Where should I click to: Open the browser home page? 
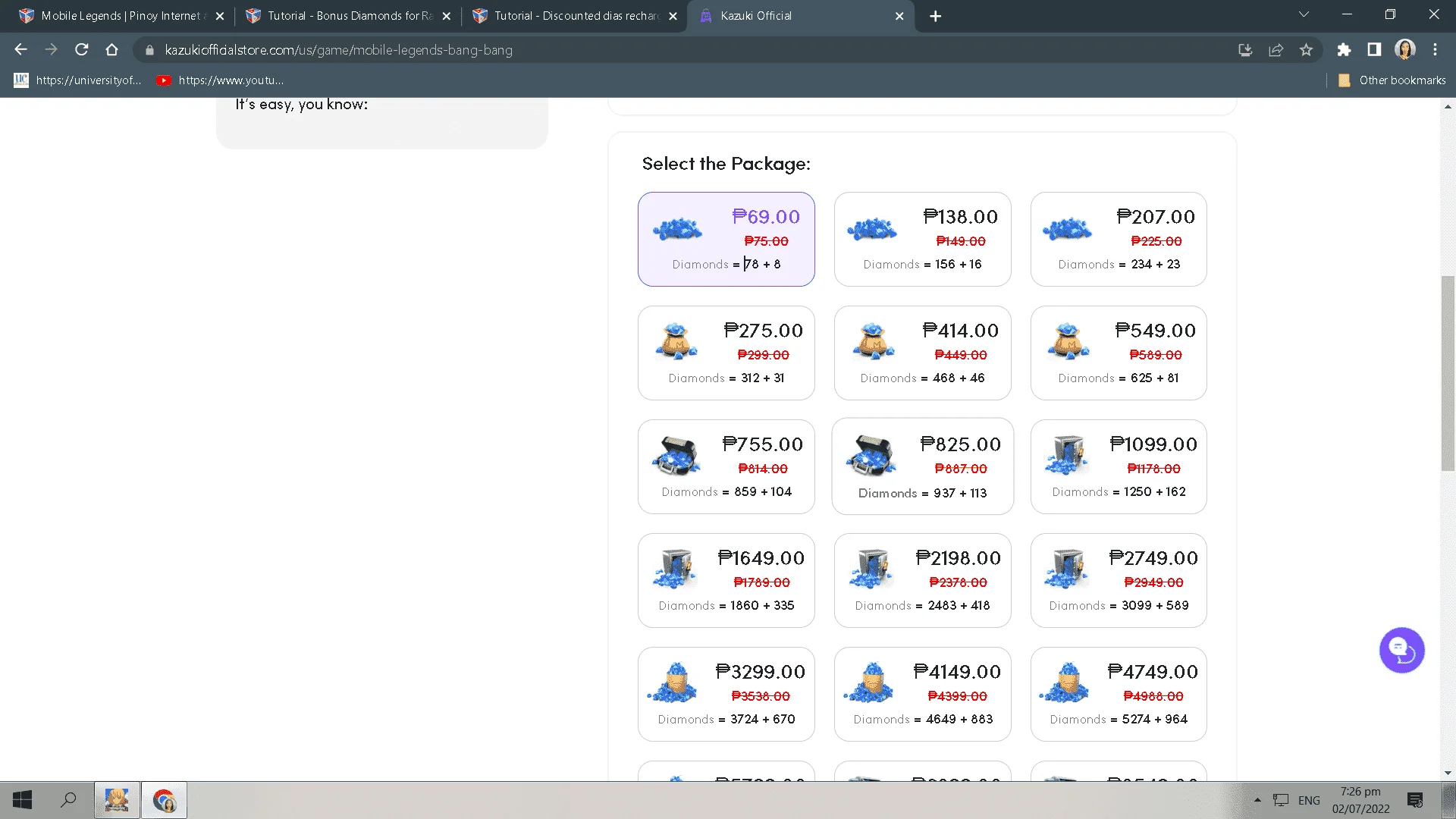pos(112,50)
